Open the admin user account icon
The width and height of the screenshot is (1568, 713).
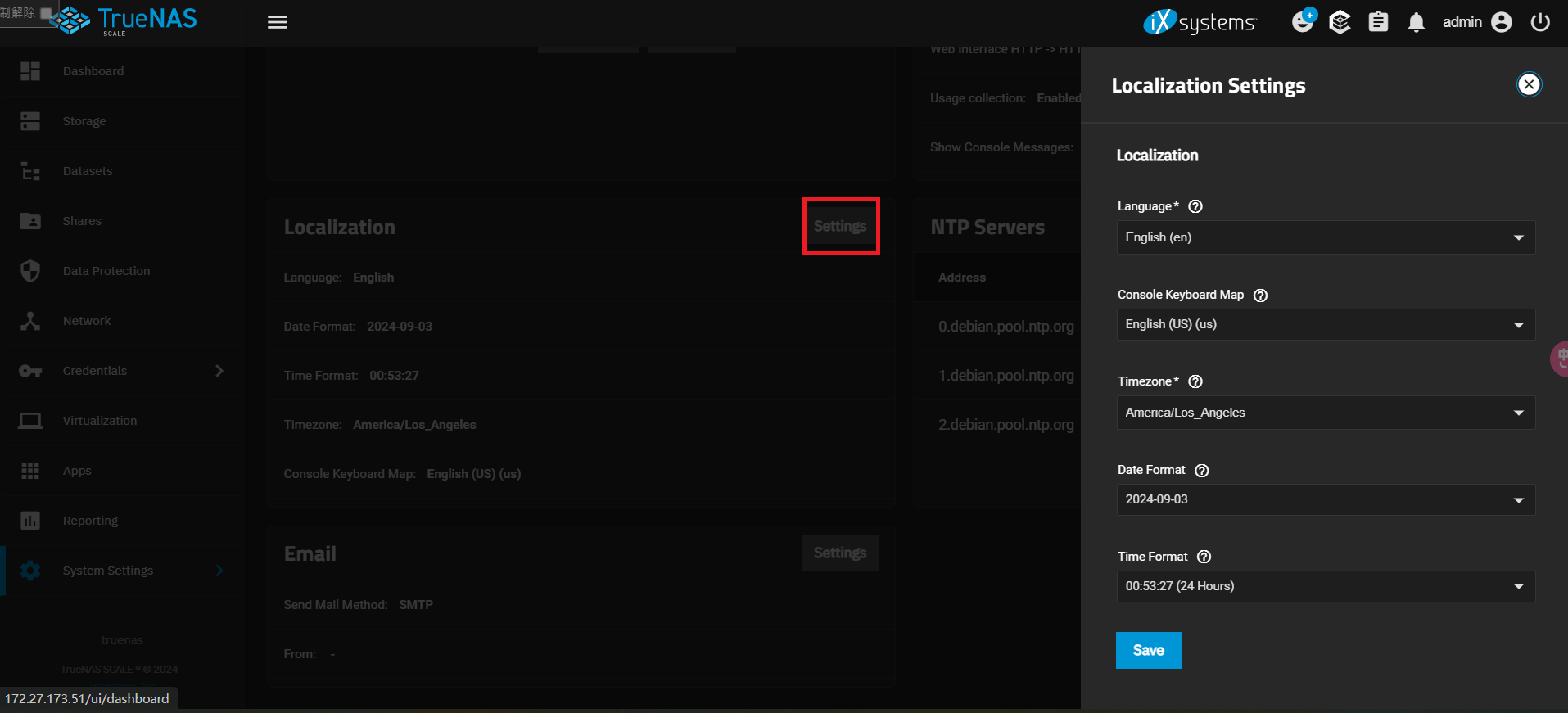(1501, 22)
